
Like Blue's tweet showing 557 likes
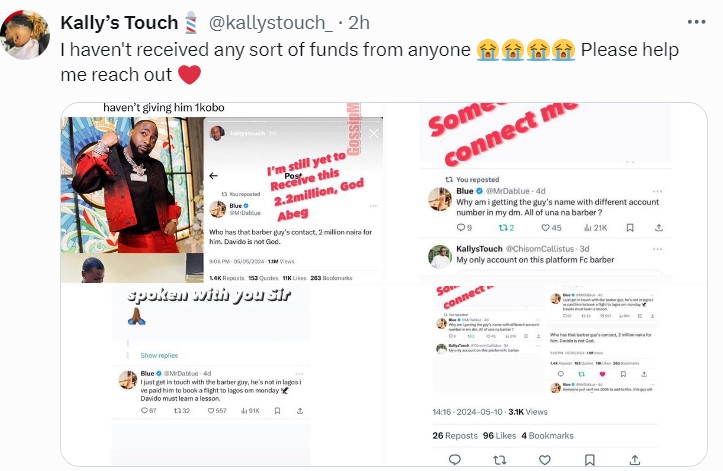[x=217, y=411]
